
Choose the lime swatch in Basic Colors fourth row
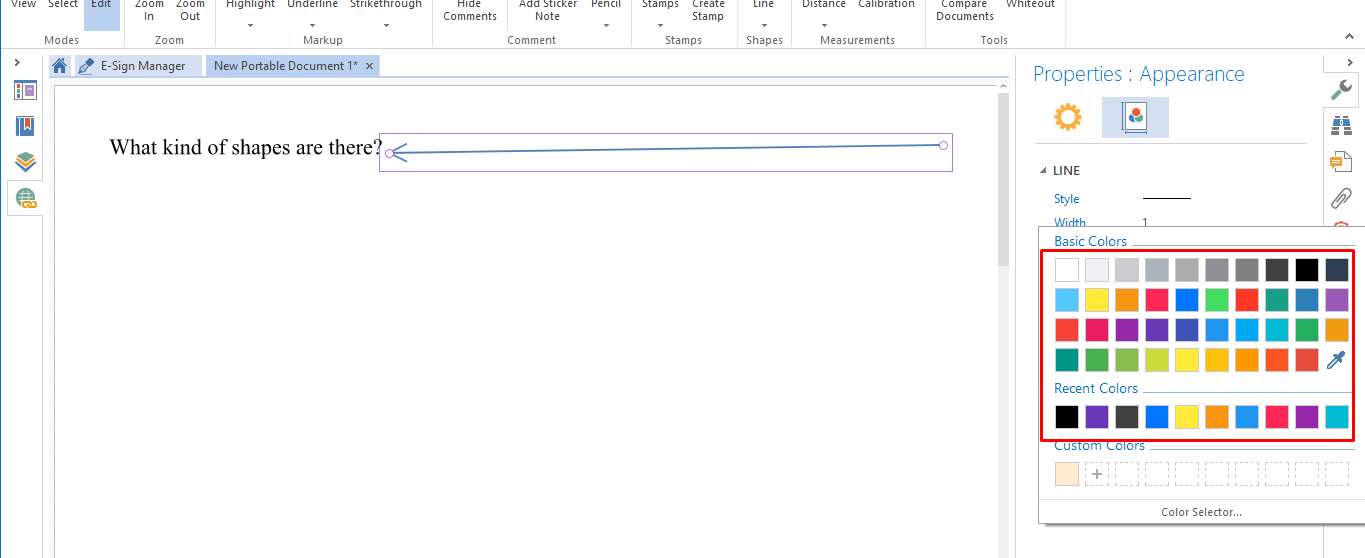[1157, 360]
